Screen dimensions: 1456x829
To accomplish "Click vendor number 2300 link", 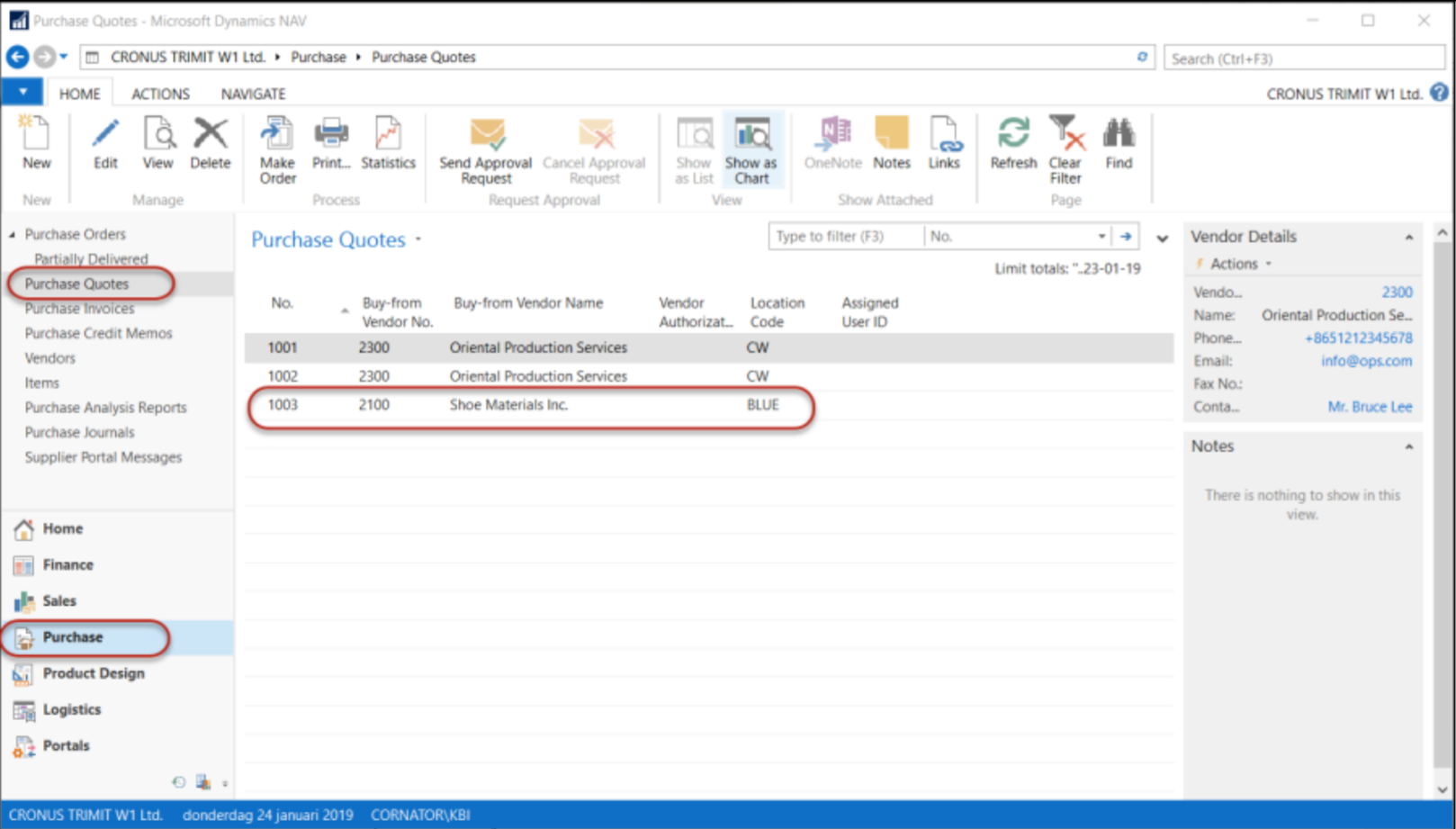I will 1397,292.
